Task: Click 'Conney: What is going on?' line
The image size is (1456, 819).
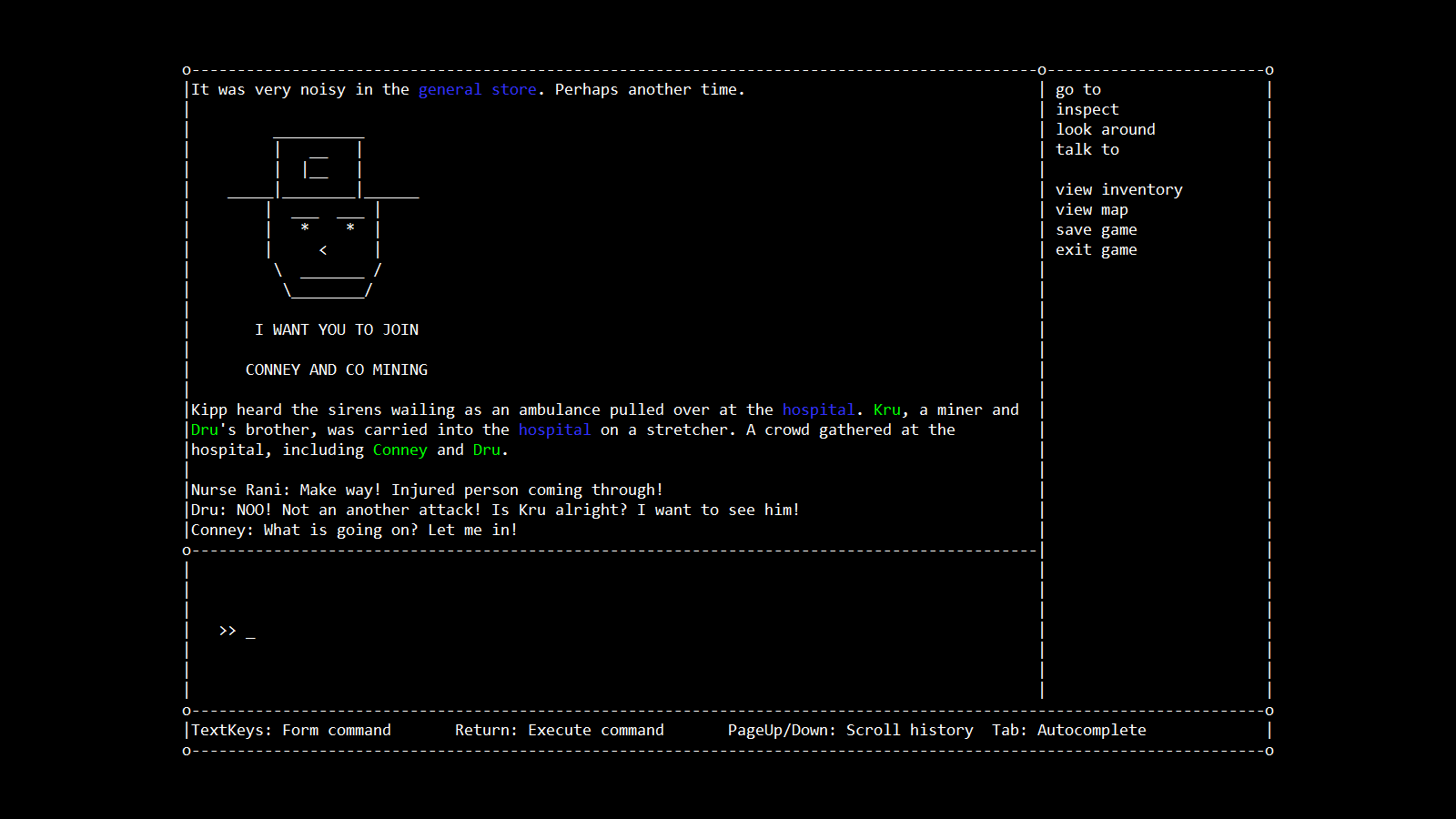Action: [355, 530]
